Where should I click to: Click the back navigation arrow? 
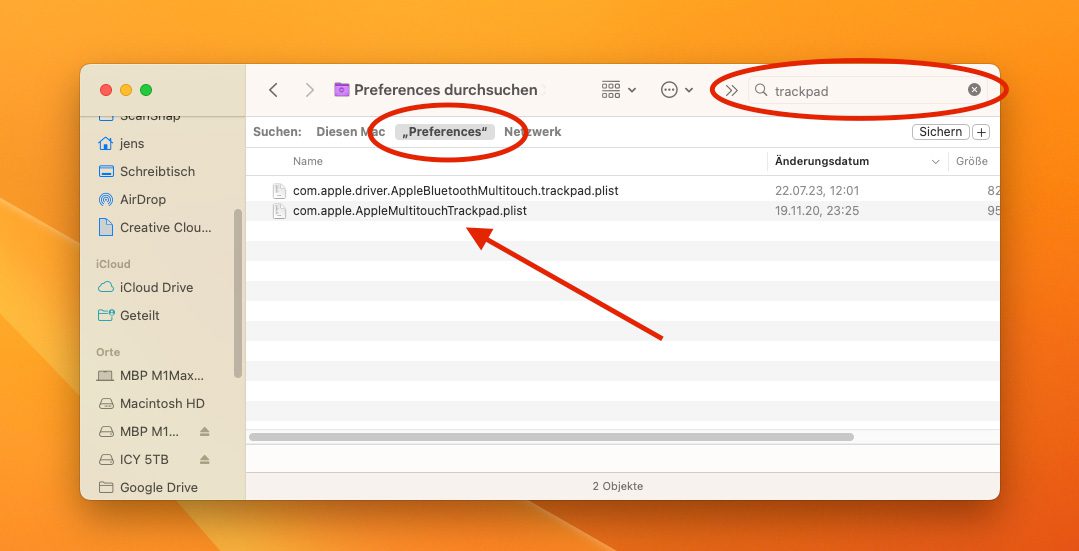tap(273, 90)
